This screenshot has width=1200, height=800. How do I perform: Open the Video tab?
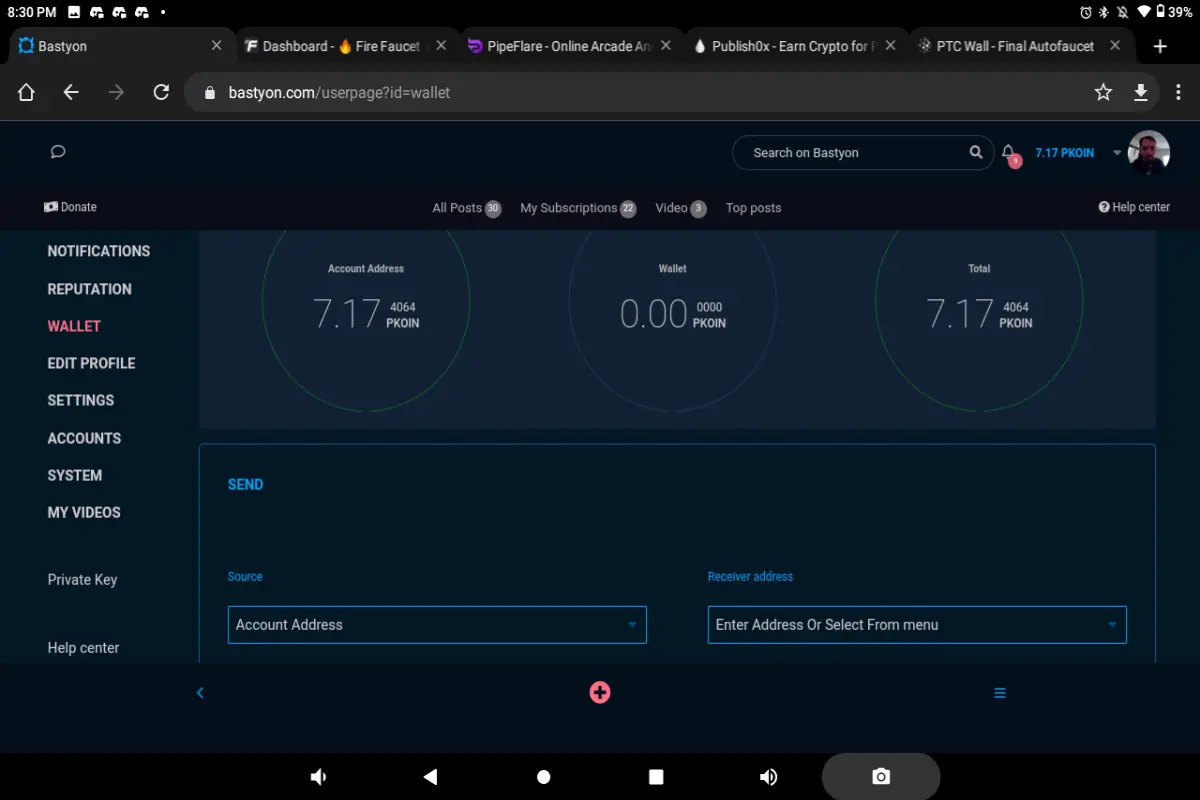coord(681,208)
